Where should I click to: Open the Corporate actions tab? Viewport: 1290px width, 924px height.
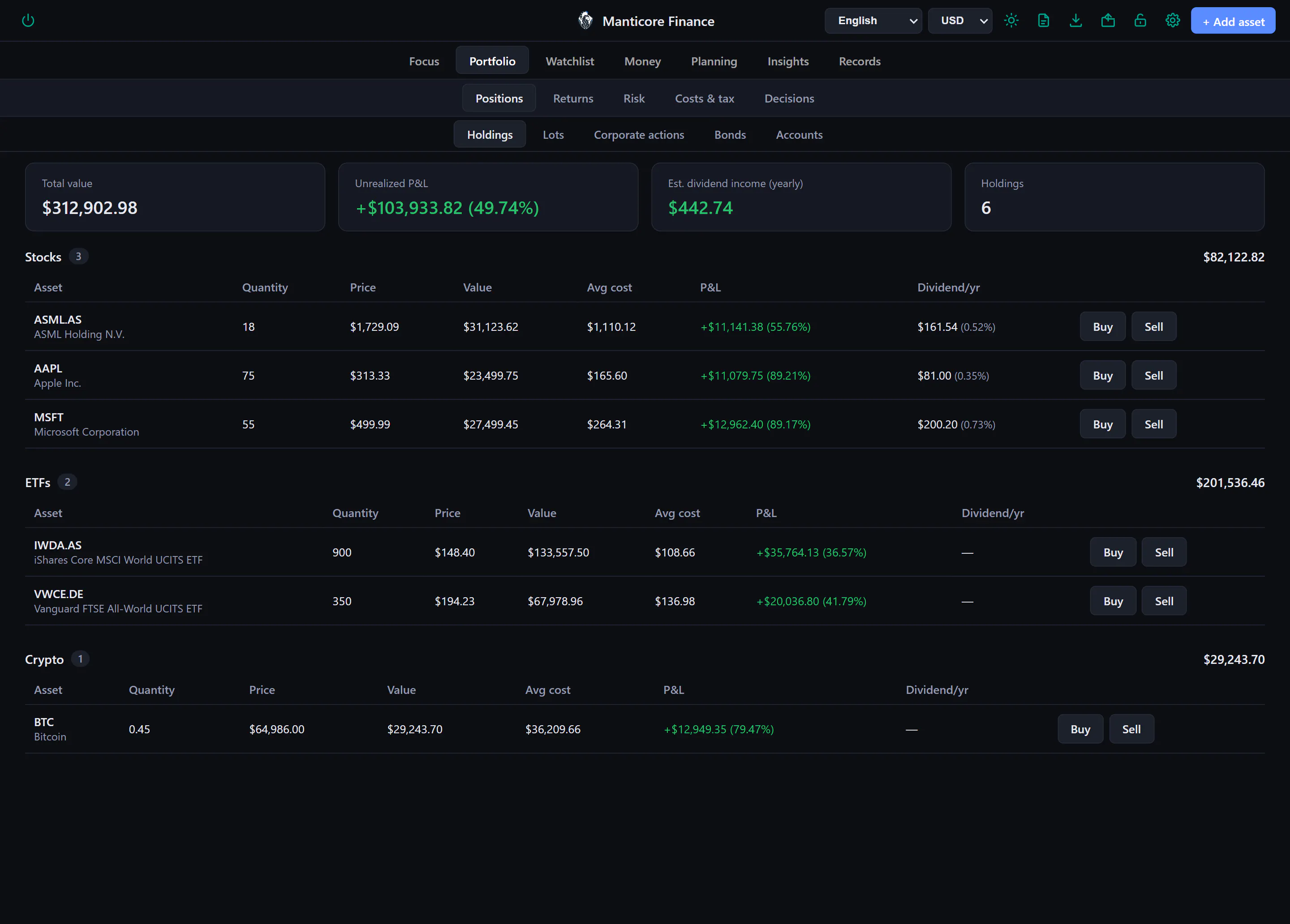[x=639, y=134]
